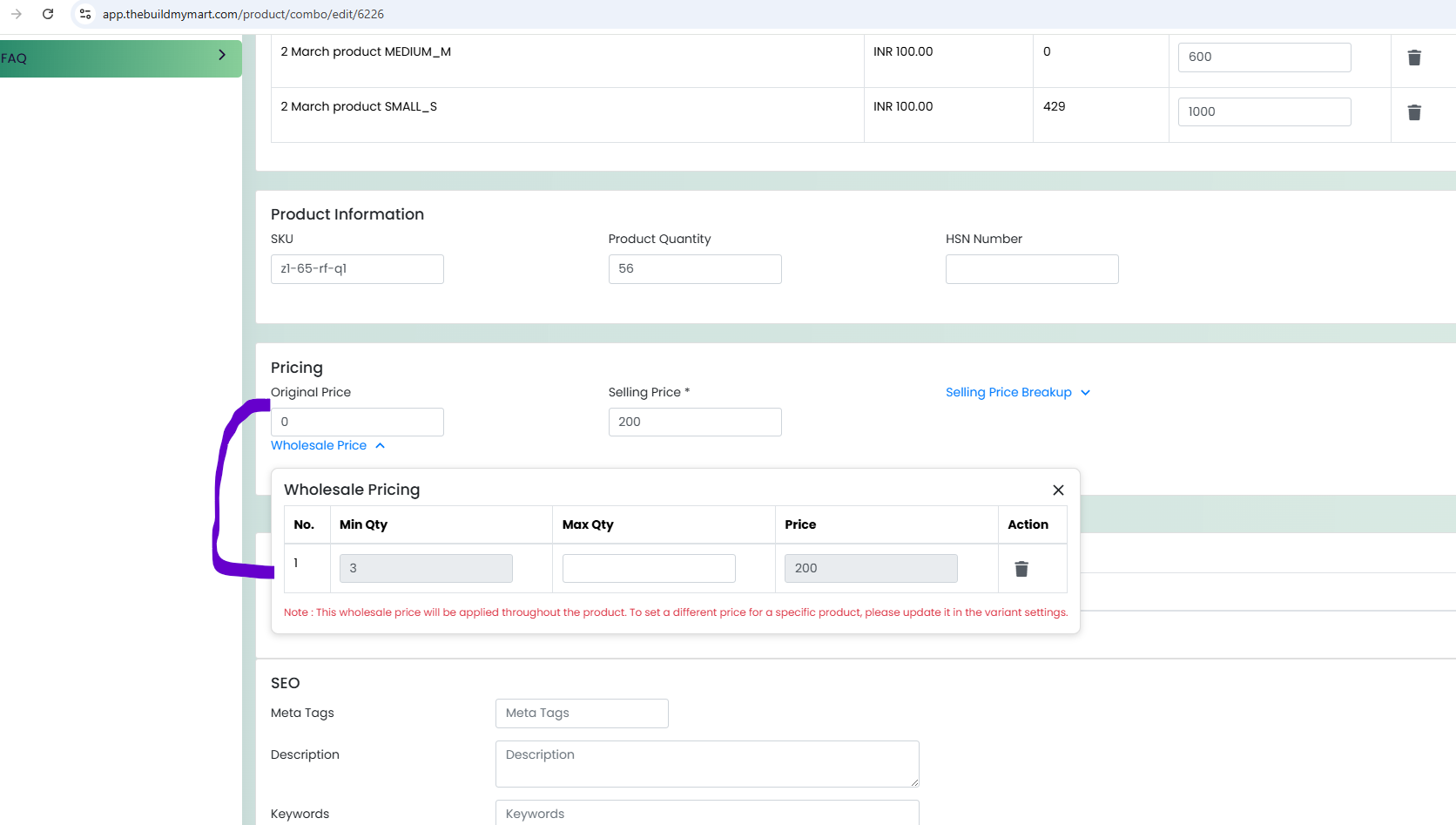The height and width of the screenshot is (825, 1456).
Task: Click the Keywords label
Action: click(x=300, y=814)
